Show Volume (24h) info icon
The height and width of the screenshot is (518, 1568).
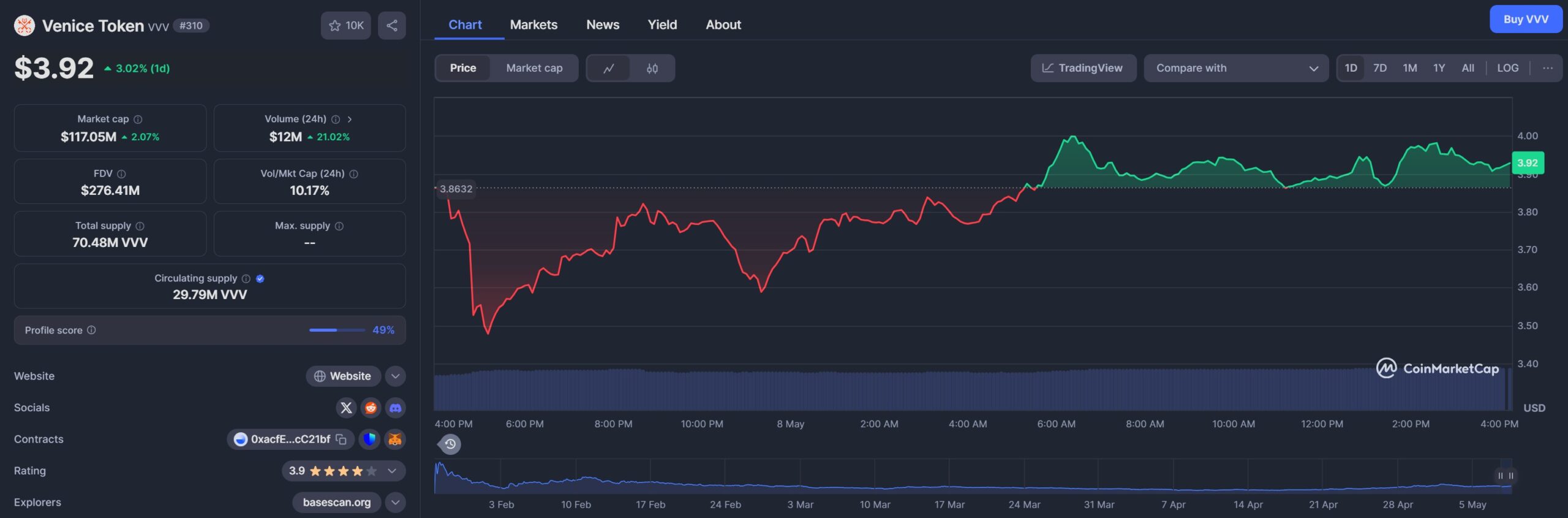(336, 119)
